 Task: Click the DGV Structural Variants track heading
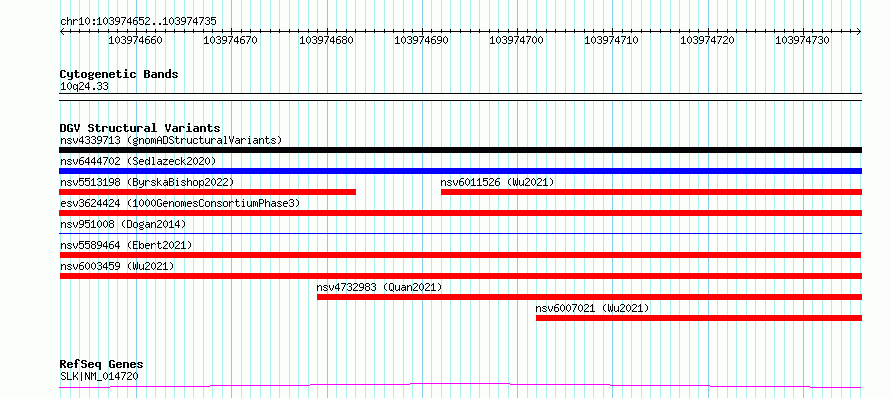[140, 128]
